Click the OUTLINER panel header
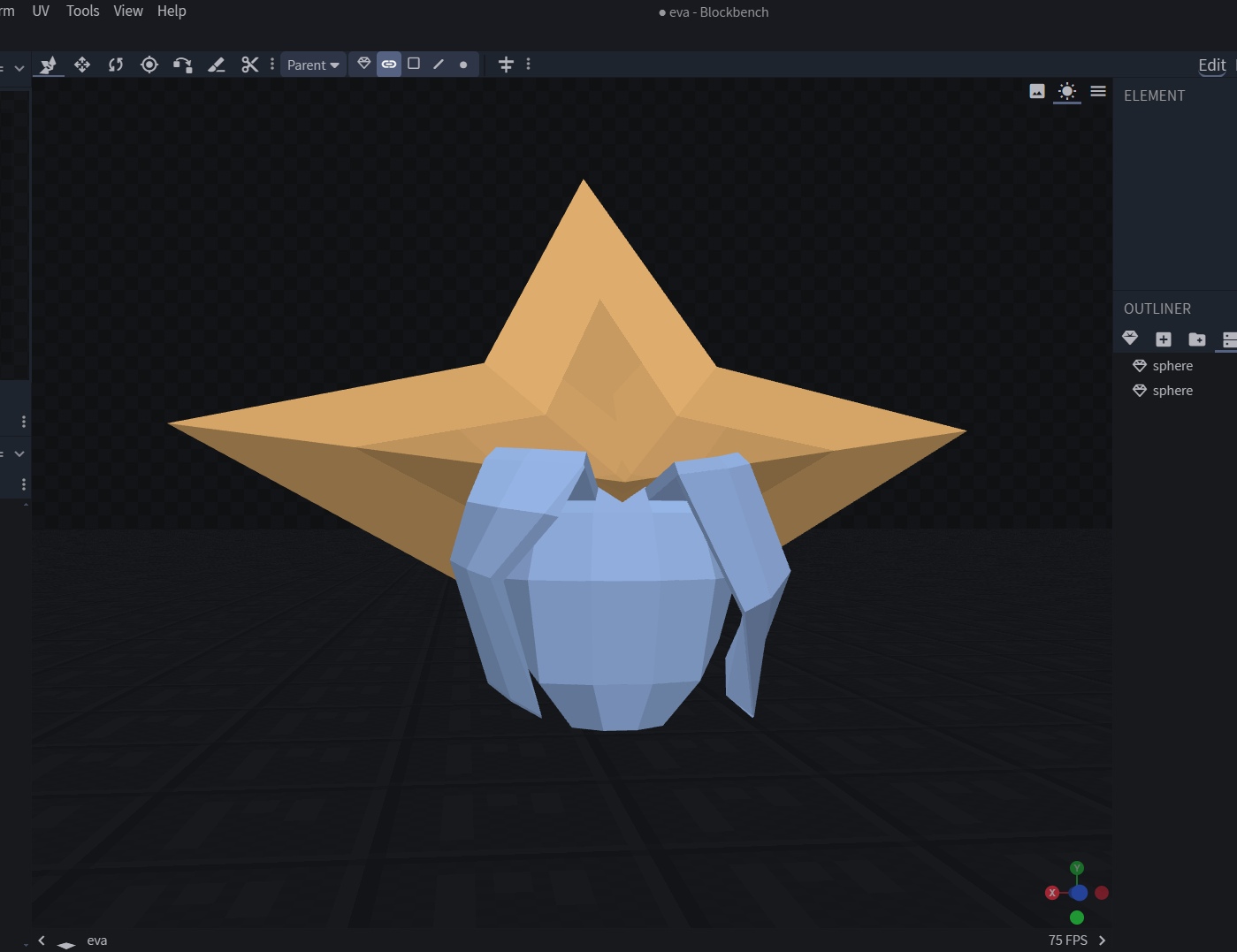This screenshot has height=952, width=1237. [1157, 308]
